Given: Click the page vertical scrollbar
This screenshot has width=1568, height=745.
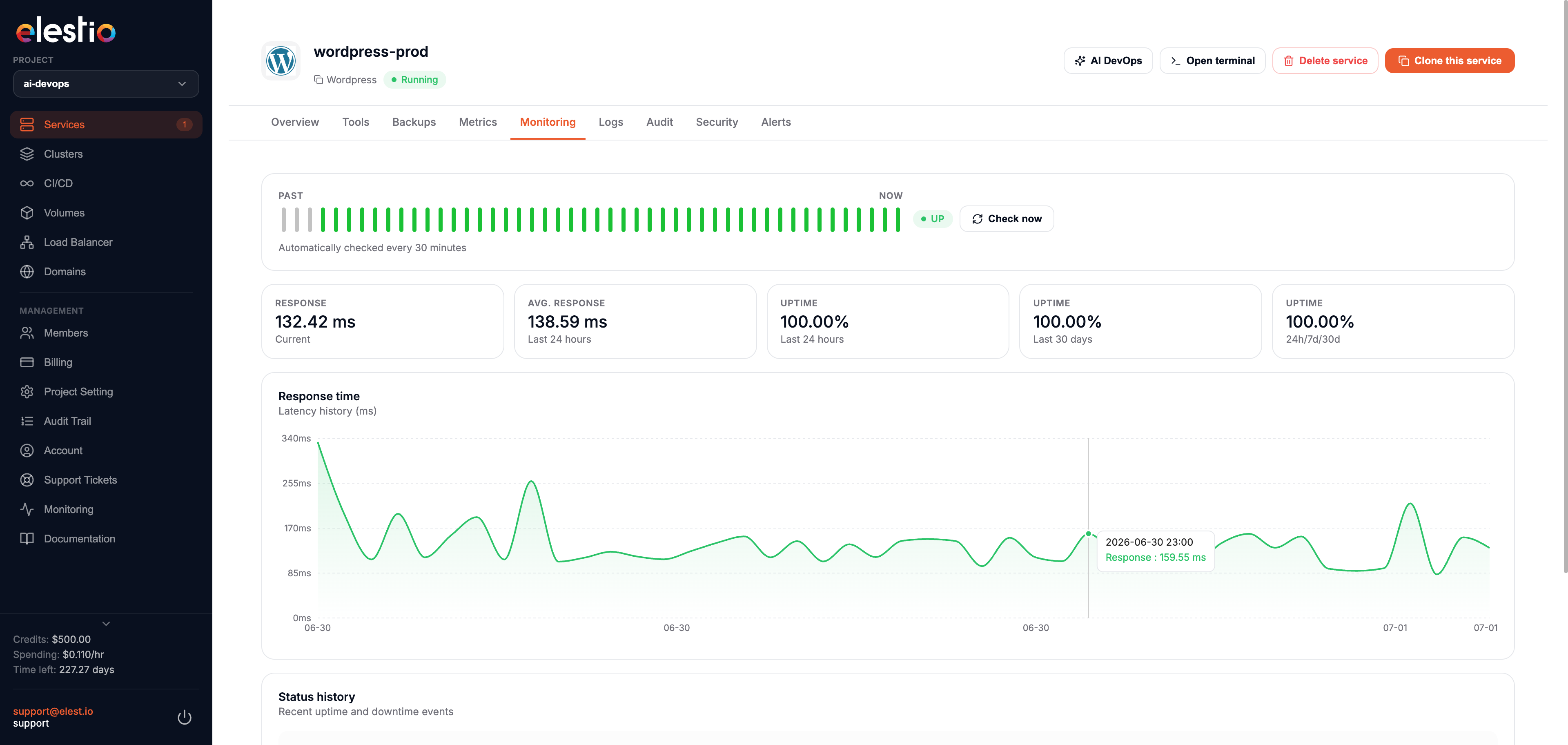Looking at the screenshot, I should point(1565,286).
